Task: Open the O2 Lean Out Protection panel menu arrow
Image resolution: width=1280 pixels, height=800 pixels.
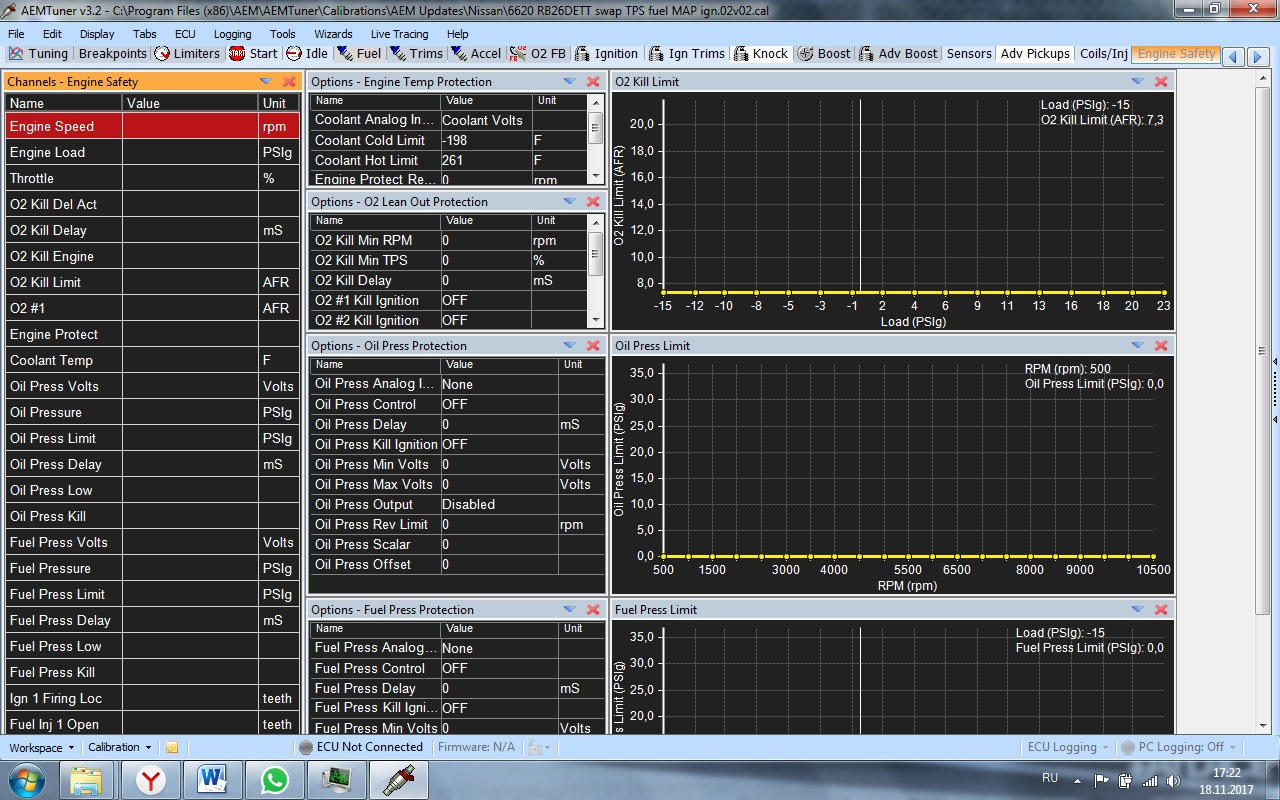Action: click(x=569, y=201)
